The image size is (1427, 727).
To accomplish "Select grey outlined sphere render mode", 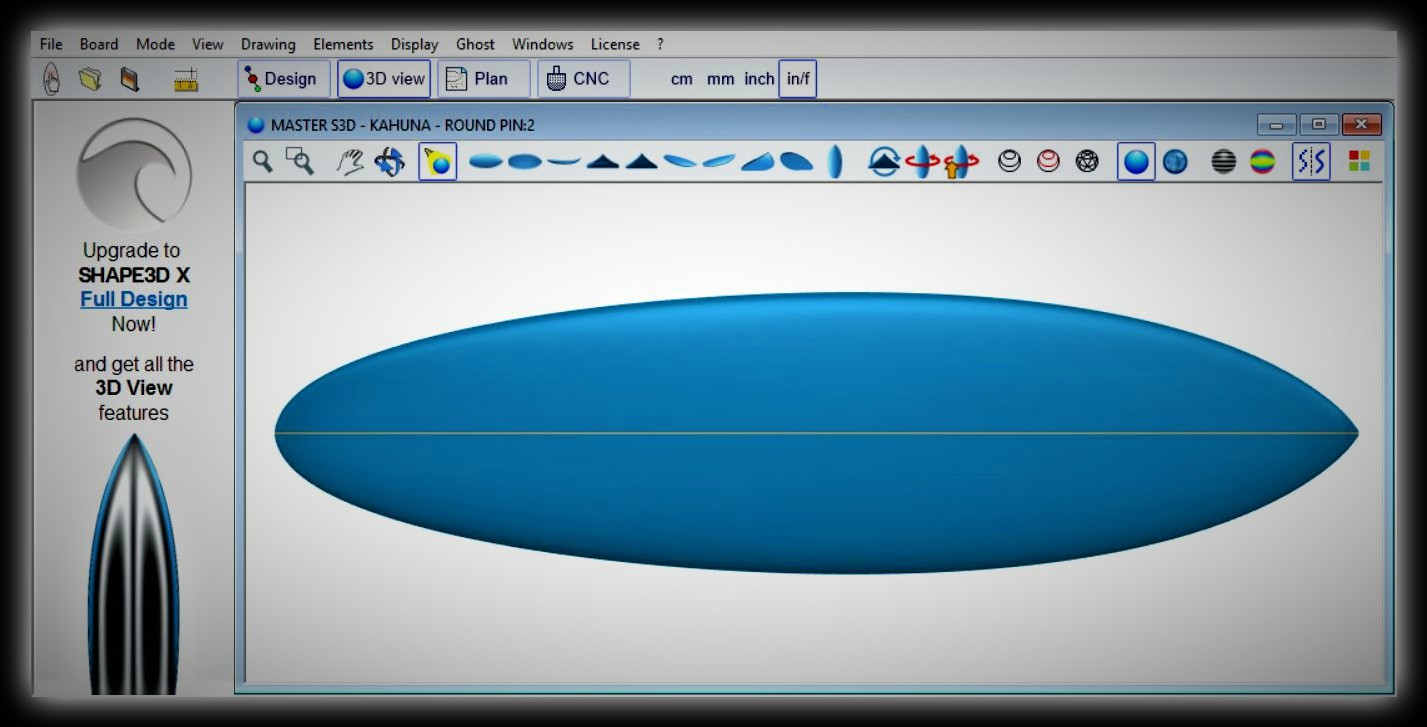I will (x=1010, y=161).
